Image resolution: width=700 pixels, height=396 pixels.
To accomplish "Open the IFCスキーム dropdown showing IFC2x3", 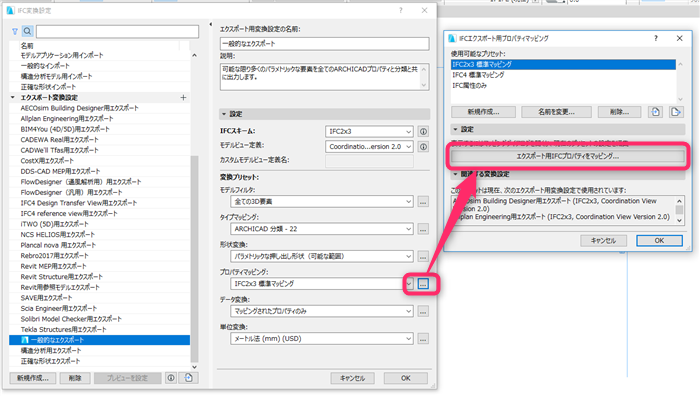I will (x=369, y=131).
